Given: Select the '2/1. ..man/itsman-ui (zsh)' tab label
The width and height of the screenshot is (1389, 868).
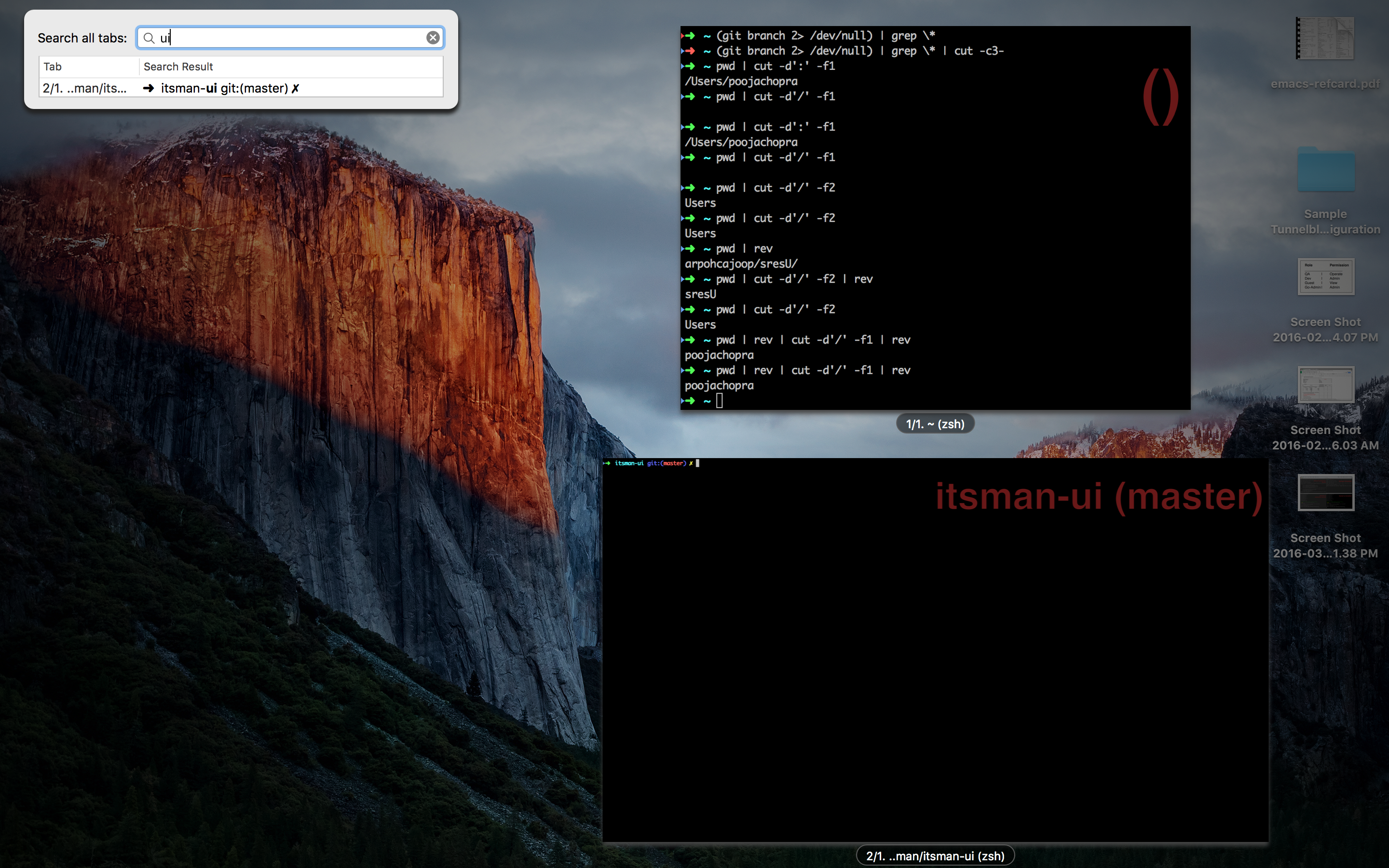Looking at the screenshot, I should pos(935,855).
